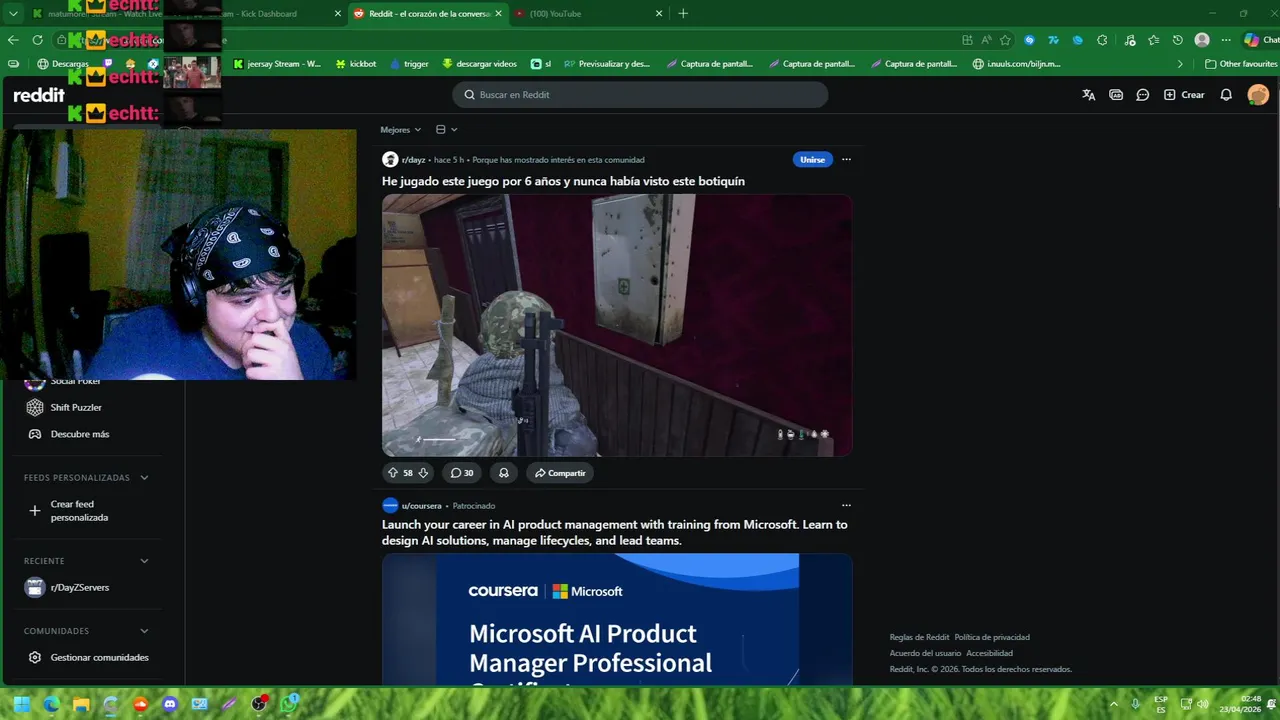Open the post titled He jugado este juego
This screenshot has height=720, width=1280.
563,181
